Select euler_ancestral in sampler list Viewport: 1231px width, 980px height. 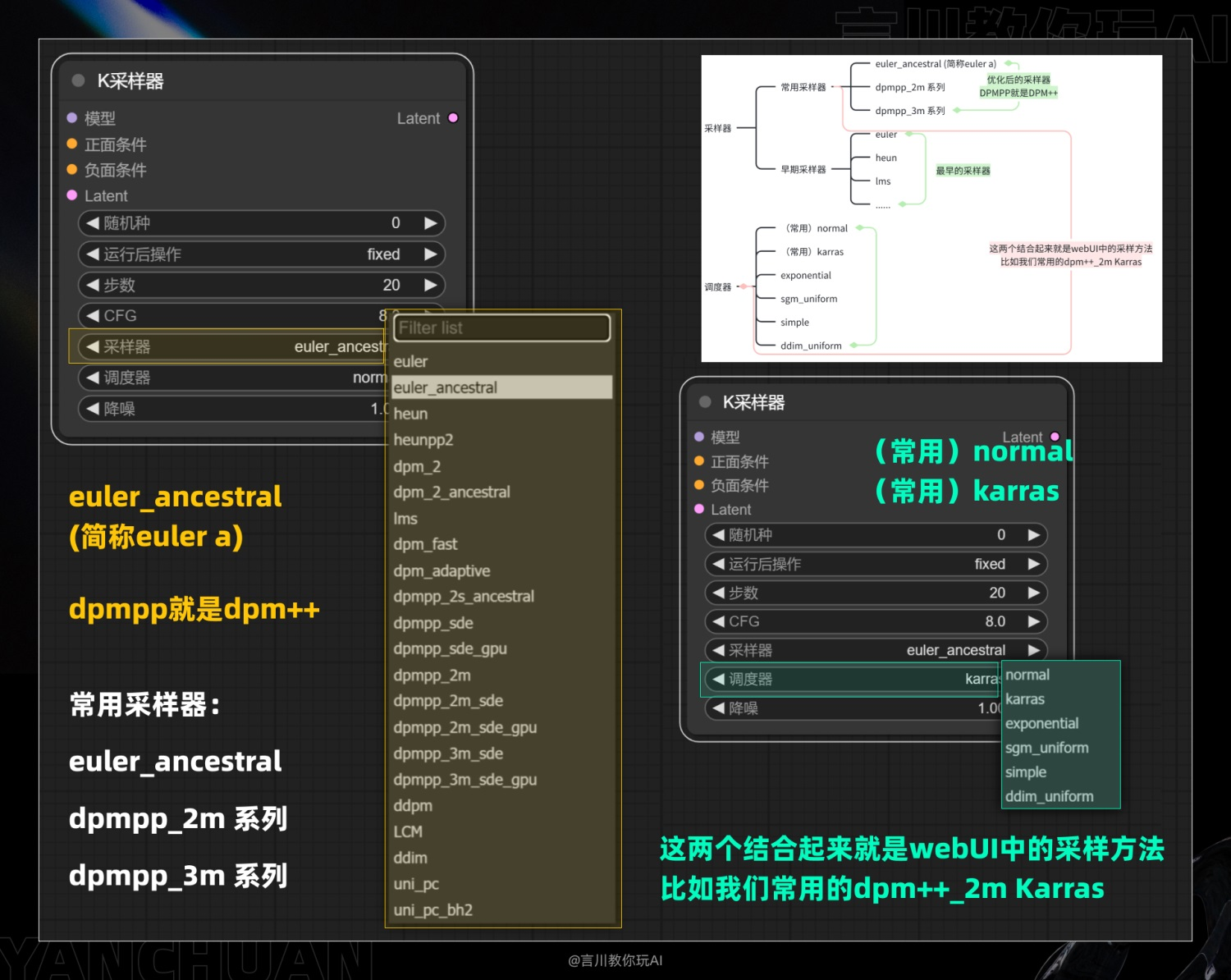502,387
